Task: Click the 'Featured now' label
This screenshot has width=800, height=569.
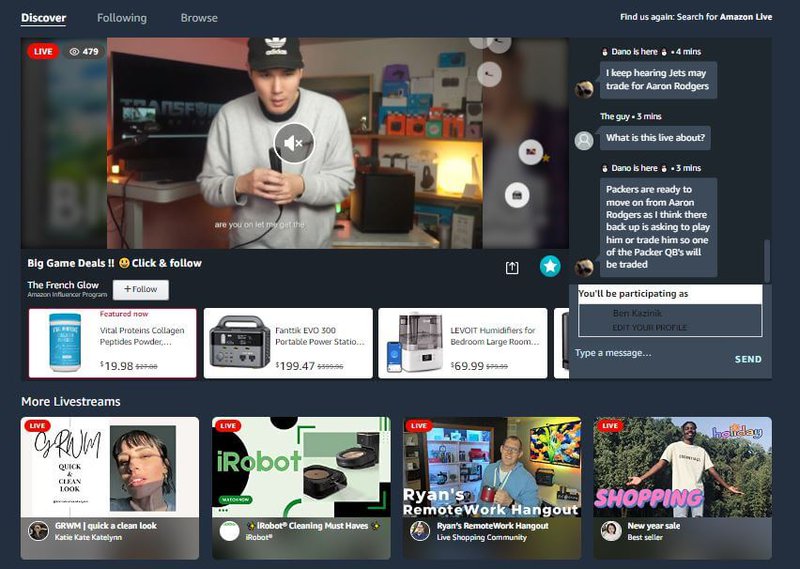Action: (x=124, y=314)
